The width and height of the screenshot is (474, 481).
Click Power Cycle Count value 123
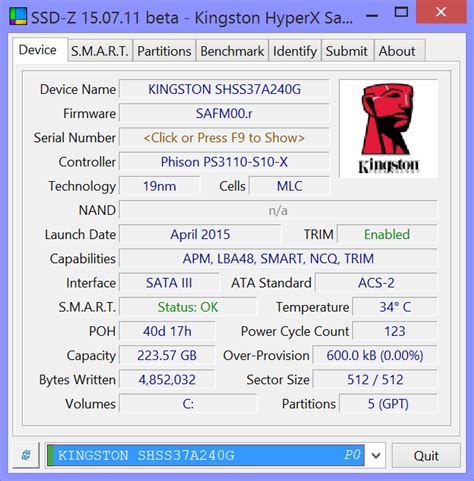pos(395,331)
